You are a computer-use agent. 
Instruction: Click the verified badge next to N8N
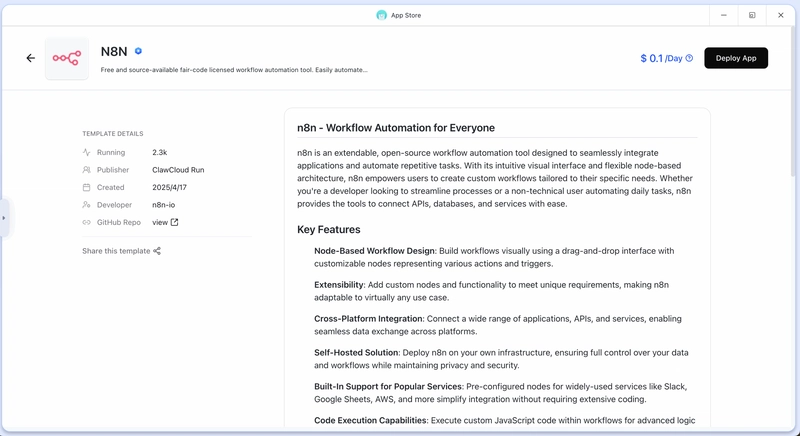138,51
